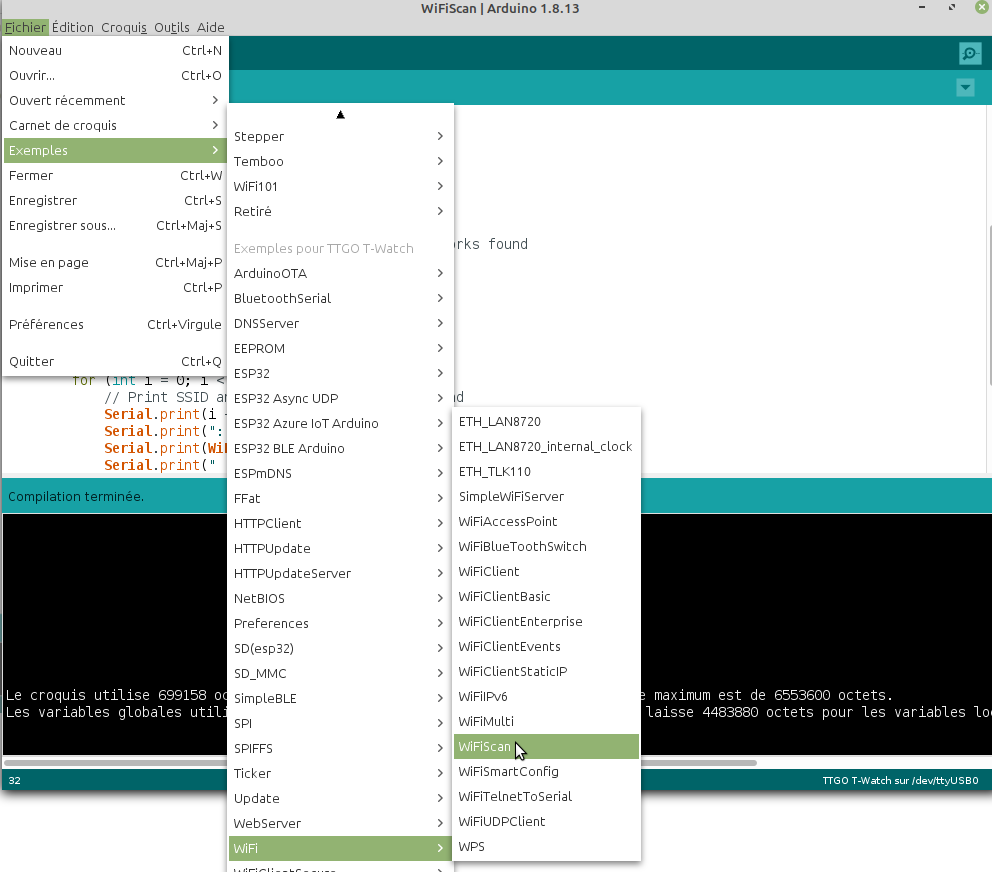This screenshot has height=872, width=992.
Task: Open the NetBIOS examples submenu
Action: (x=340, y=598)
